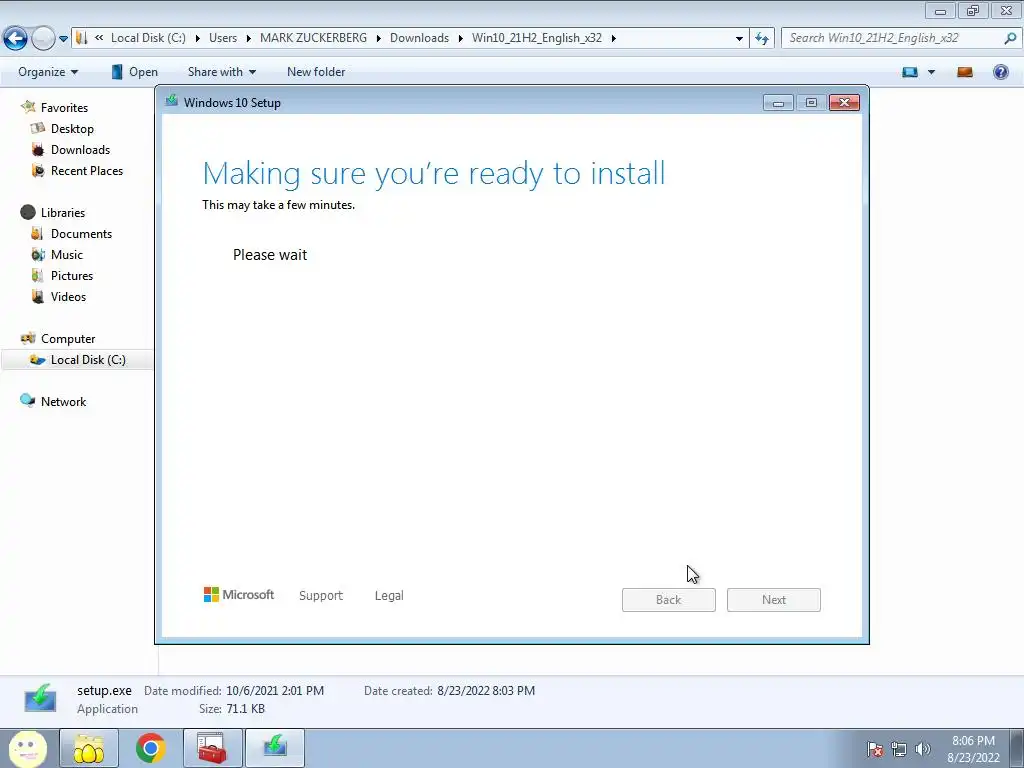Click the Start button on the taskbar
Image resolution: width=1024 pixels, height=768 pixels.
[27, 748]
